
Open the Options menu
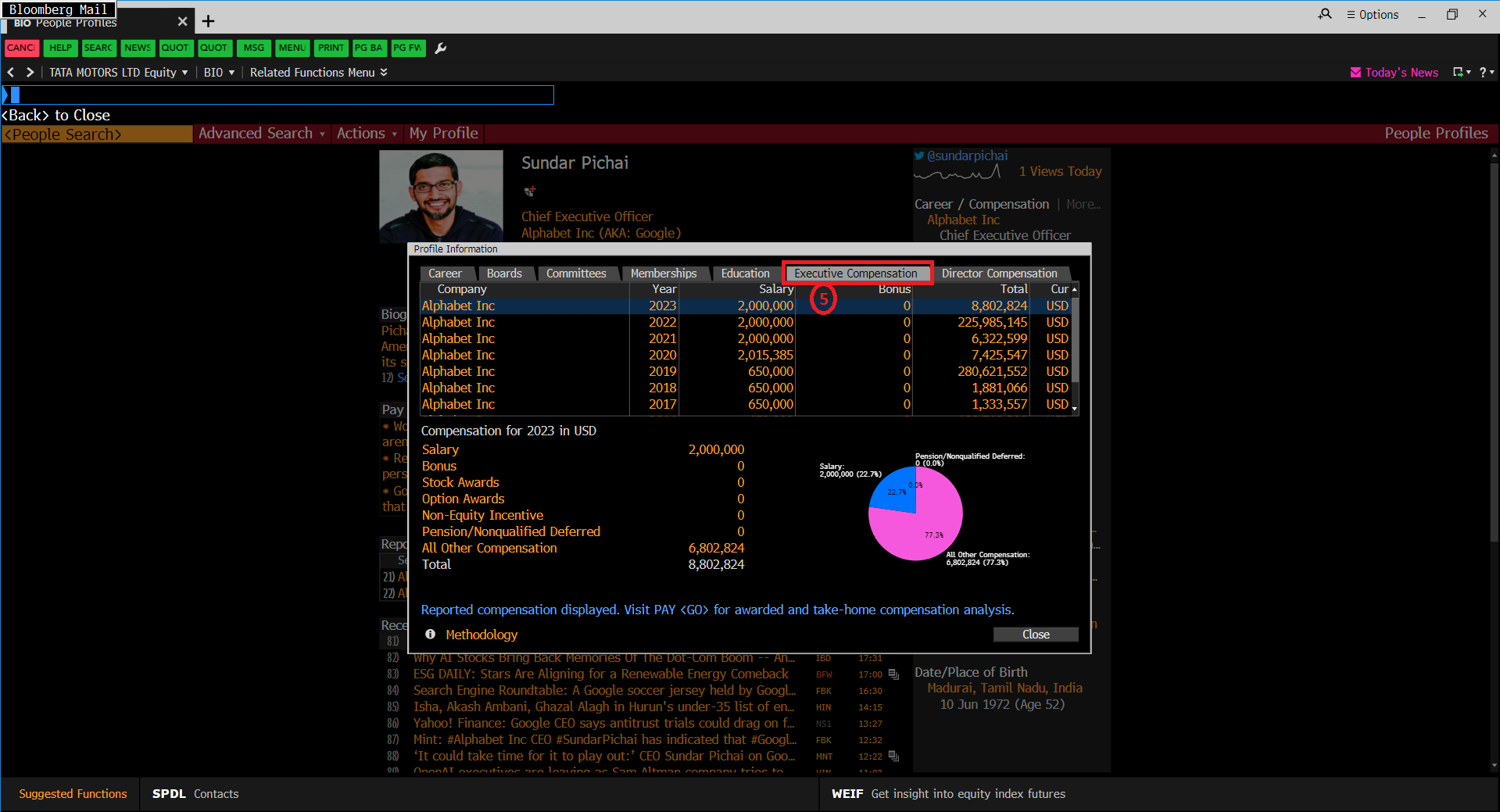[x=1373, y=14]
